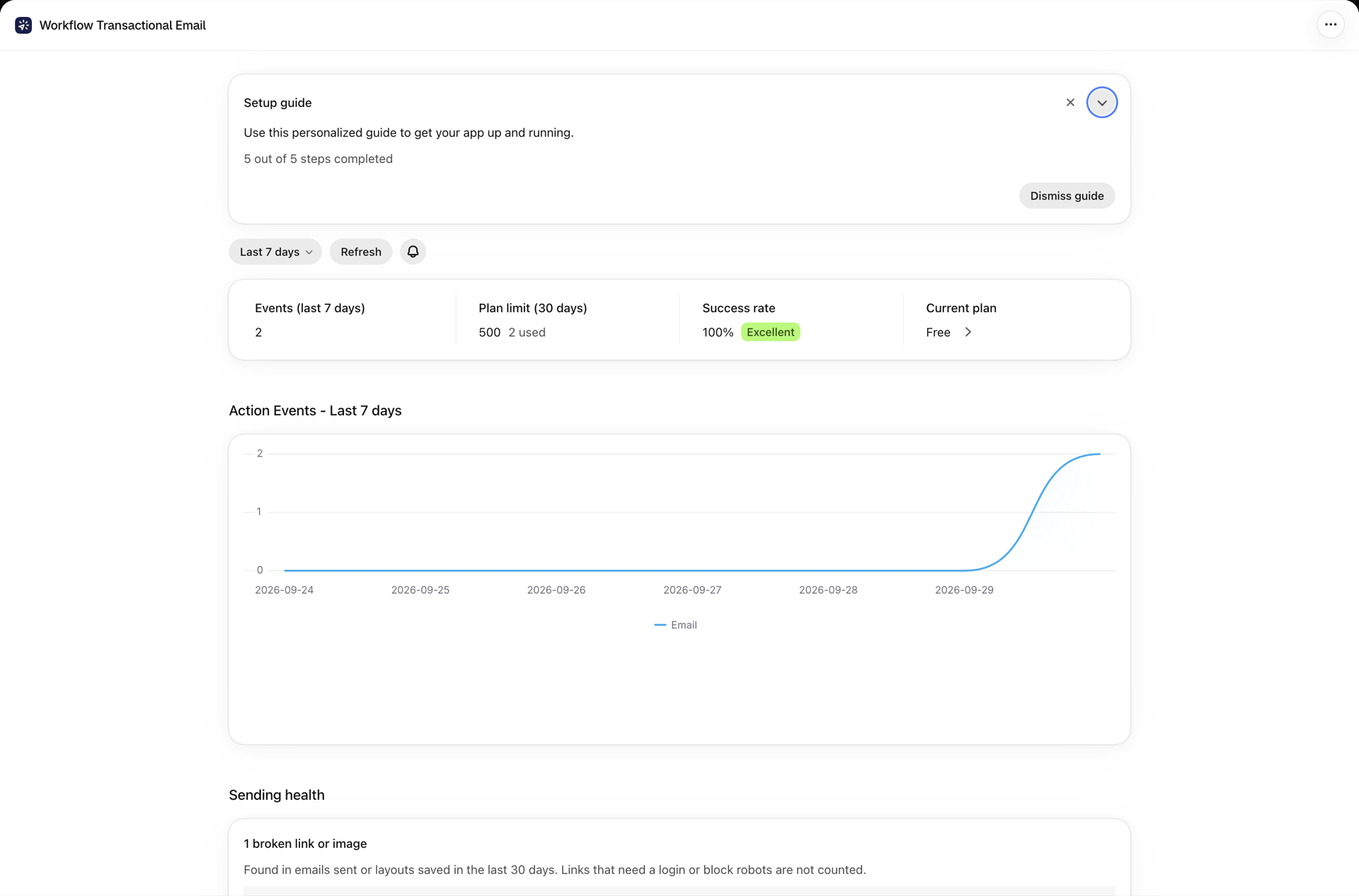
Task: Open the notification bell alerts
Action: click(x=413, y=252)
